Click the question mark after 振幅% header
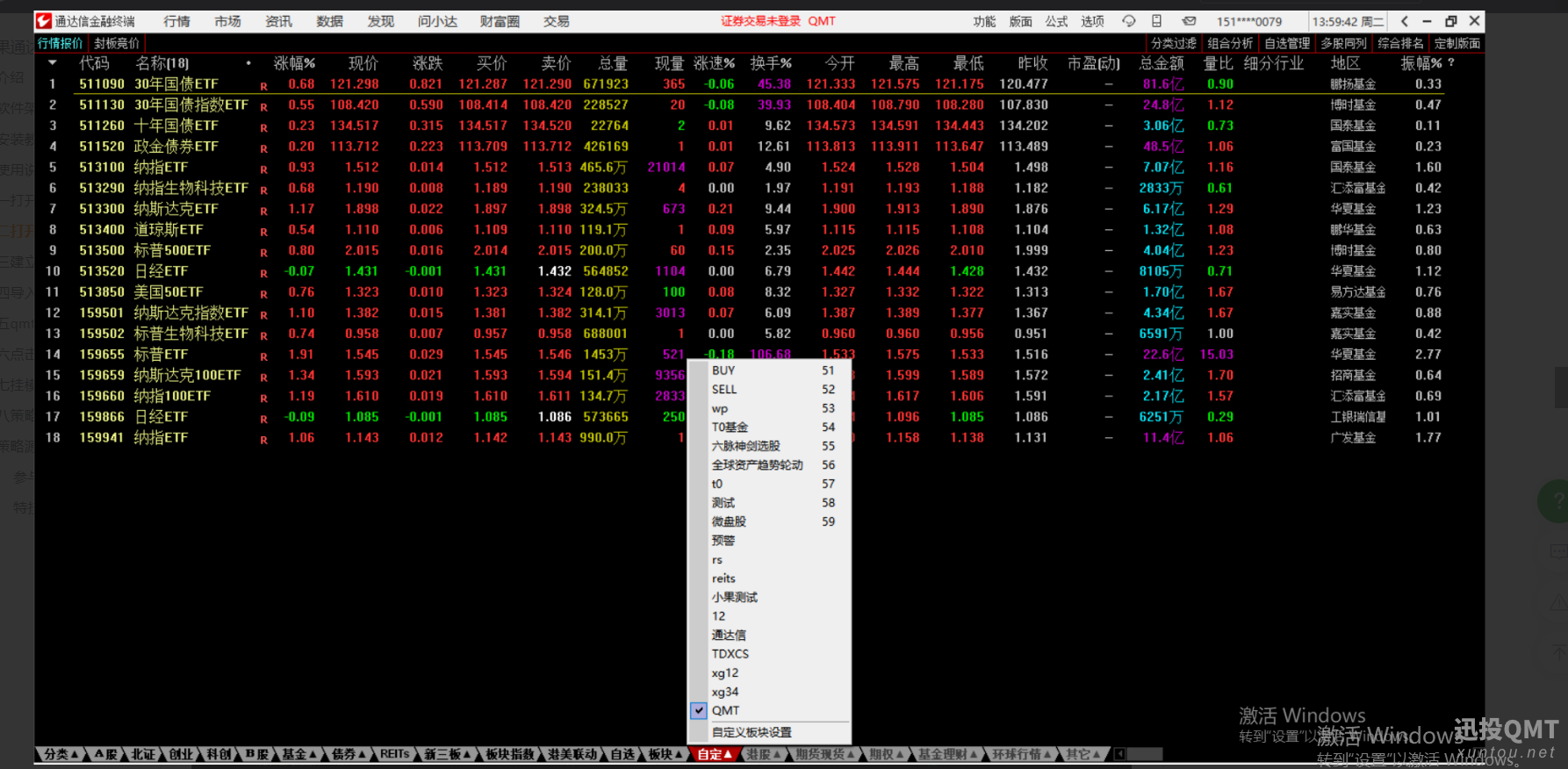This screenshot has height=769, width=1568. tap(1451, 63)
